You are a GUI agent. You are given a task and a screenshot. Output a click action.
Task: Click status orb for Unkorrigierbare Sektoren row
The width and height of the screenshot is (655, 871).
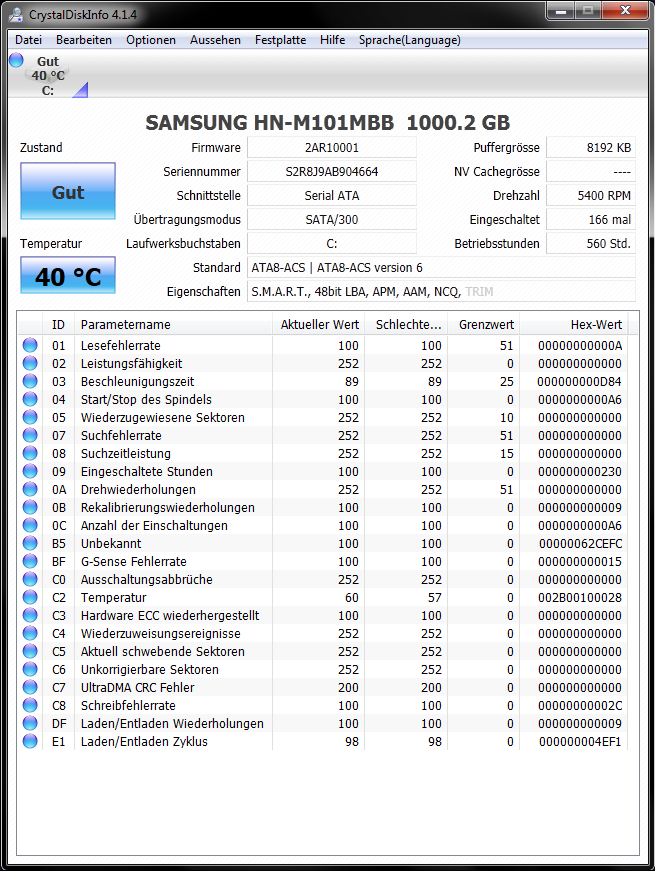pyautogui.click(x=30, y=669)
